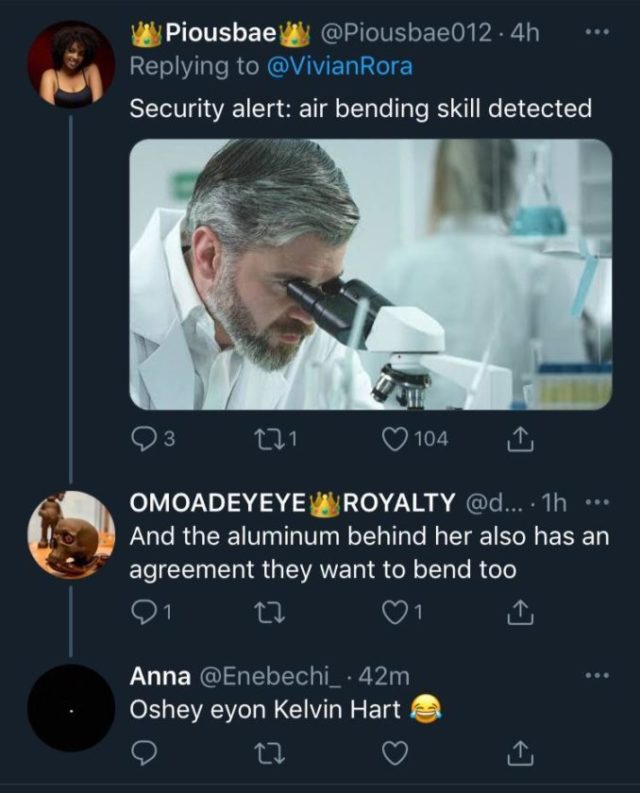Screen dimensions: 640x793
Task: Share Piousbae's tweet
Action: tap(520, 438)
